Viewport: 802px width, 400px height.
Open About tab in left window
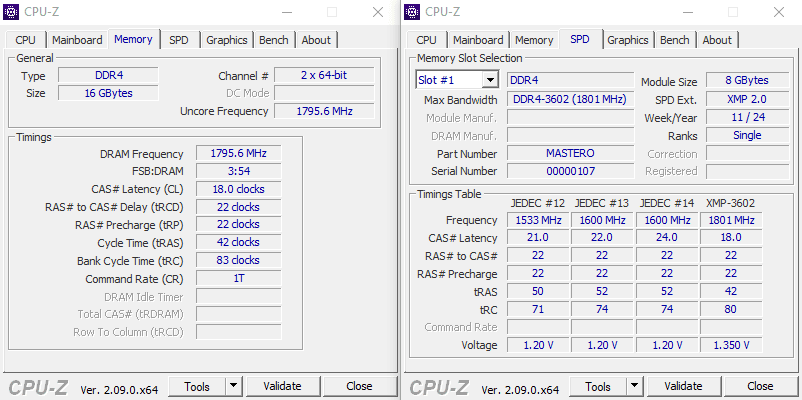pyautogui.click(x=316, y=40)
